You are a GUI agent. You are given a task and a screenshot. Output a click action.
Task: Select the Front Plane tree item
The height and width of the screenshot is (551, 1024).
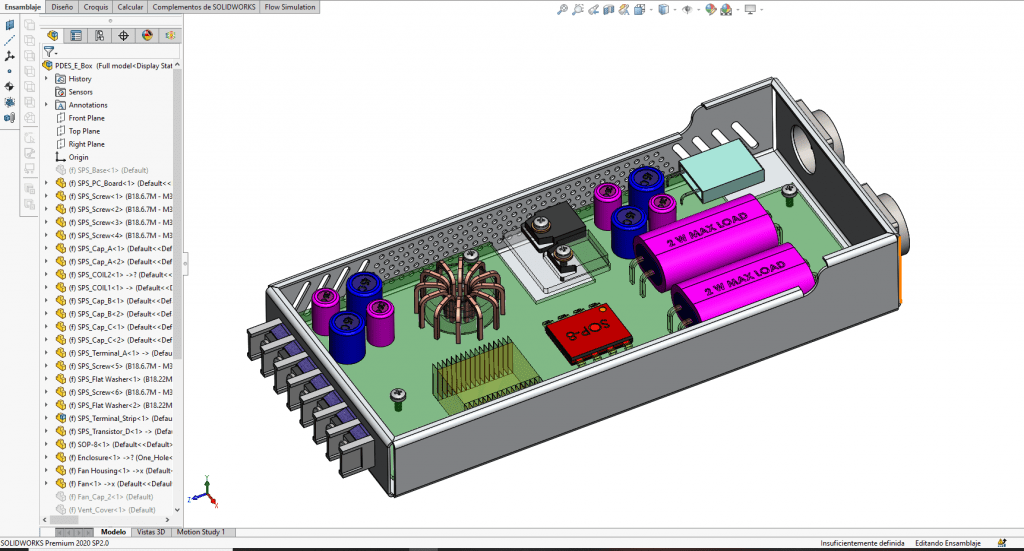click(80, 118)
